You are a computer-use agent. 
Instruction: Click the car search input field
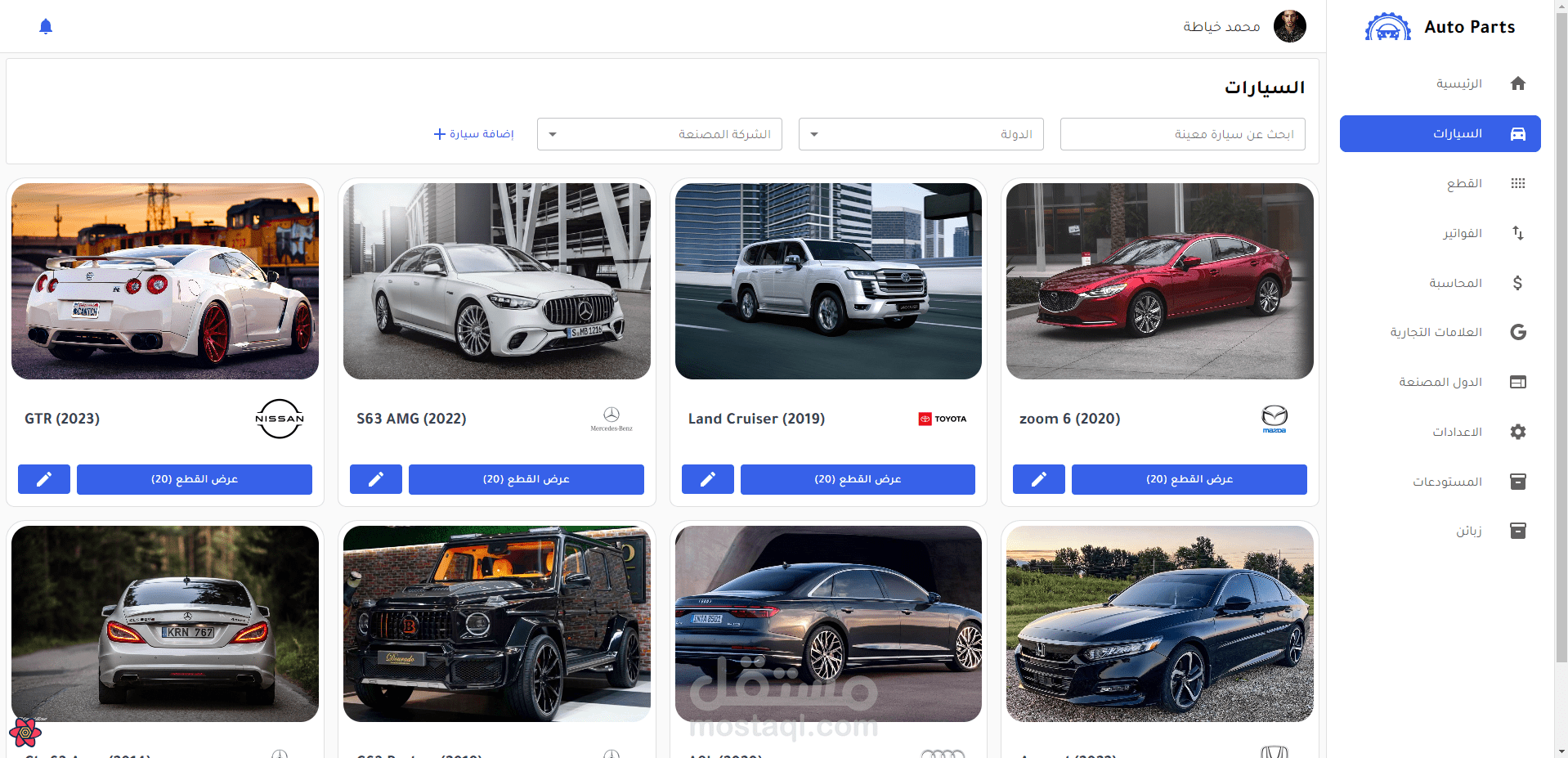[1183, 134]
